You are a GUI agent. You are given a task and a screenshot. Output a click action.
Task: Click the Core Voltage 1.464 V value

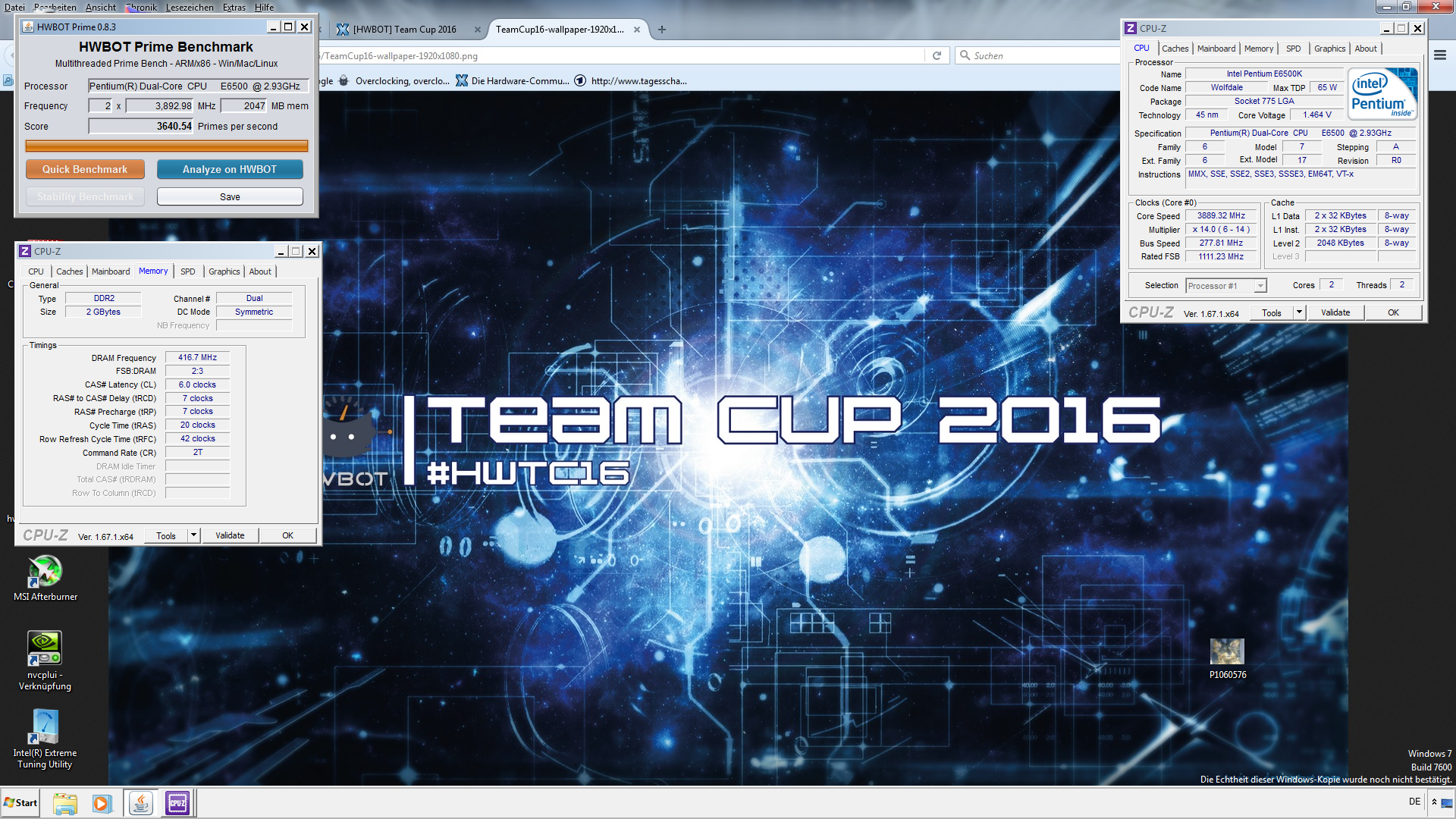(1316, 115)
